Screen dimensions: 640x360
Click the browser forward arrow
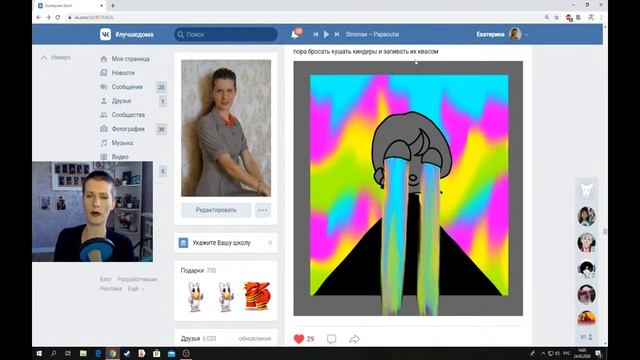click(x=48, y=18)
